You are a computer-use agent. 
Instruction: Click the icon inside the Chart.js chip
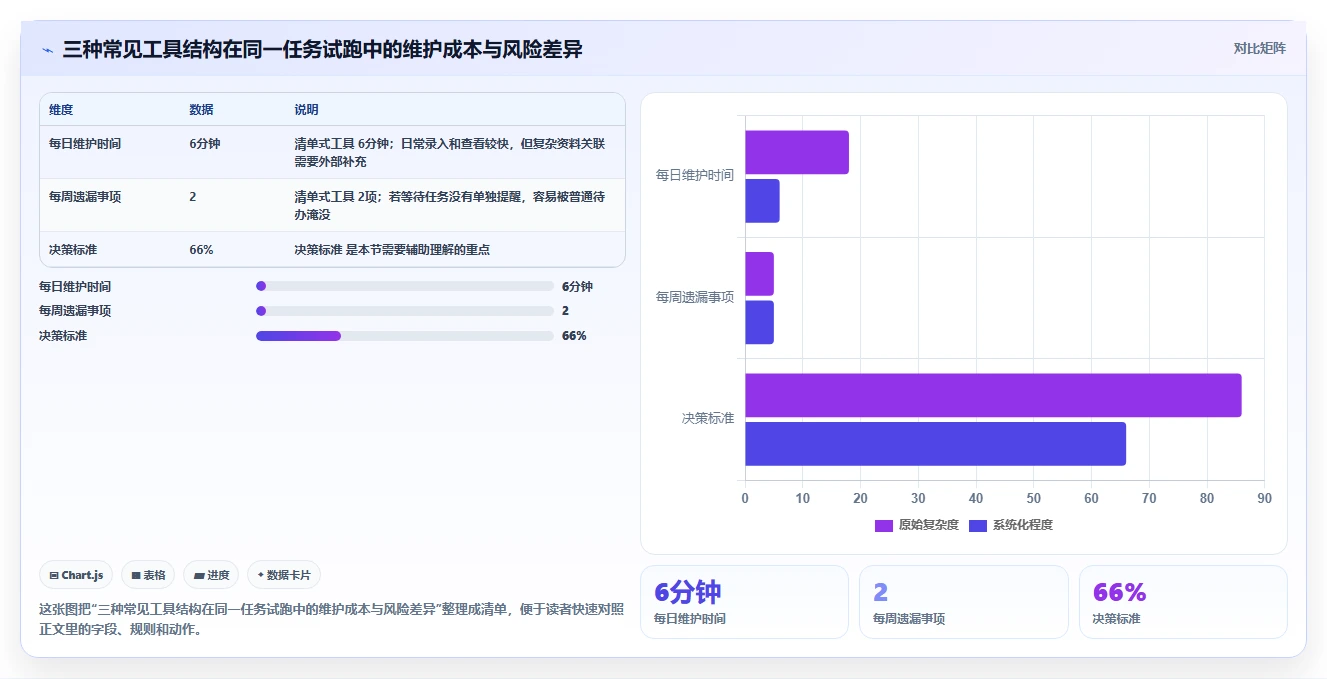click(x=53, y=575)
